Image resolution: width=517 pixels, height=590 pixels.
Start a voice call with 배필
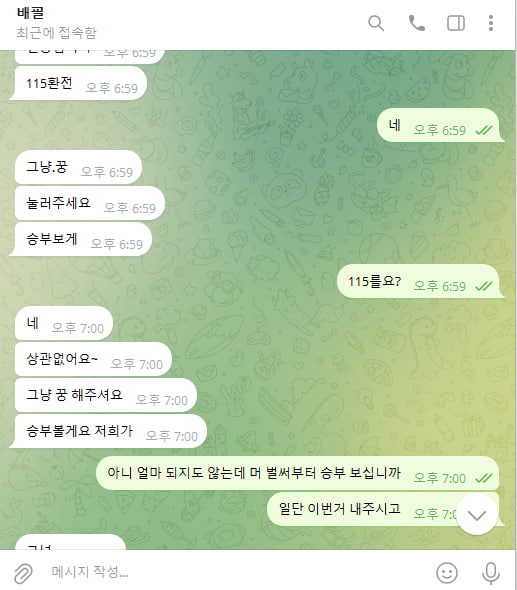(x=417, y=23)
